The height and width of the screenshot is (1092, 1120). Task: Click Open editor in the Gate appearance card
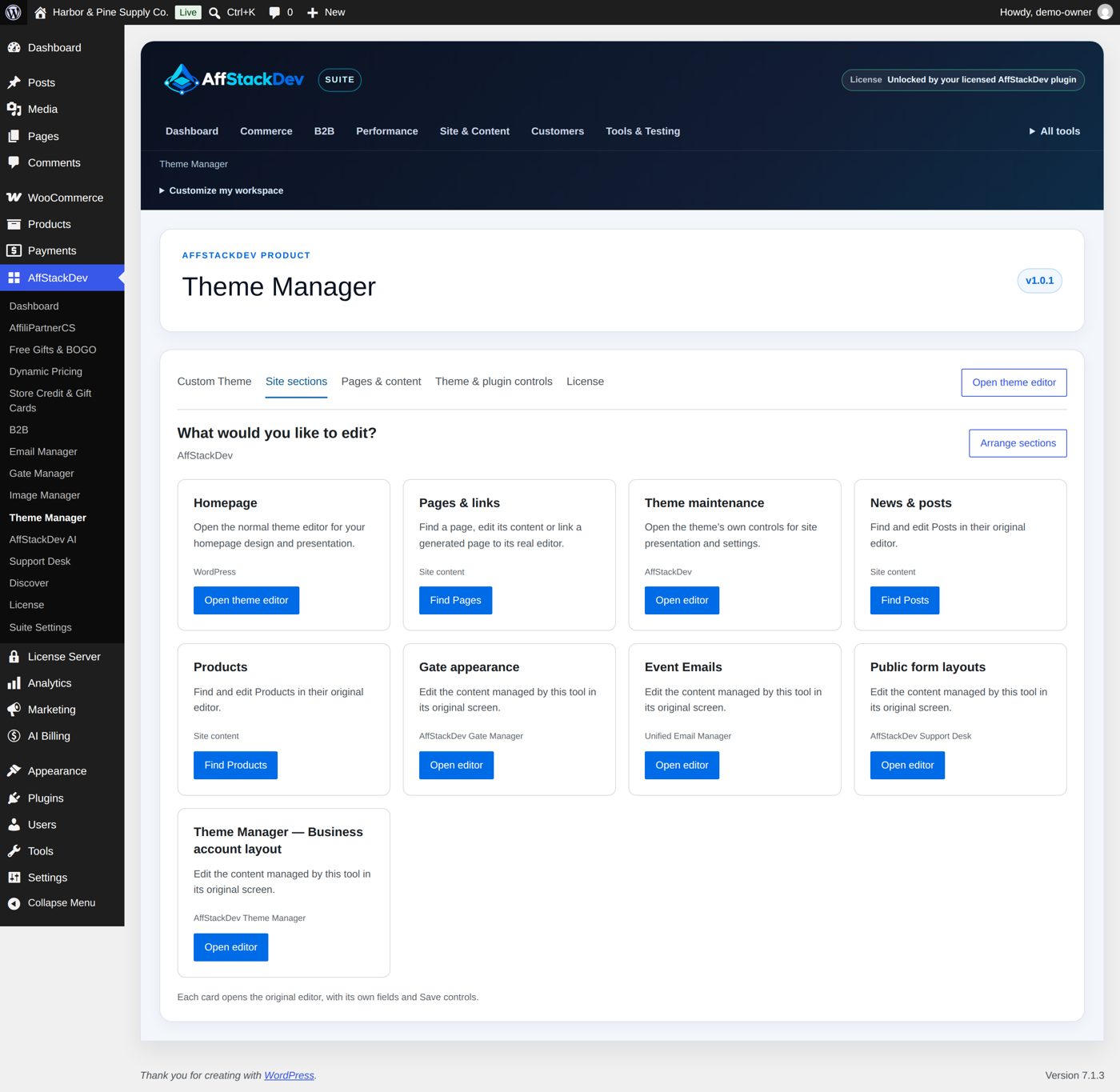click(456, 766)
